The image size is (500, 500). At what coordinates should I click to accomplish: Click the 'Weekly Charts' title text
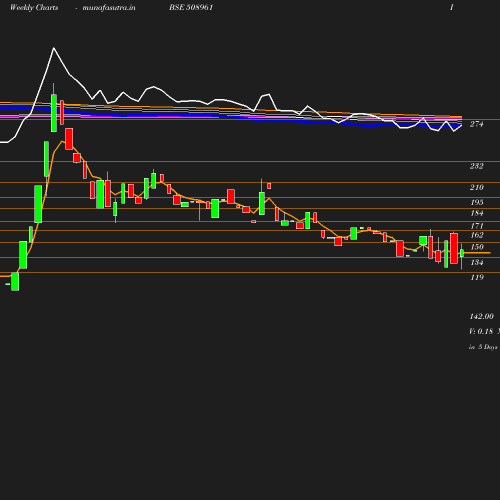34,7
